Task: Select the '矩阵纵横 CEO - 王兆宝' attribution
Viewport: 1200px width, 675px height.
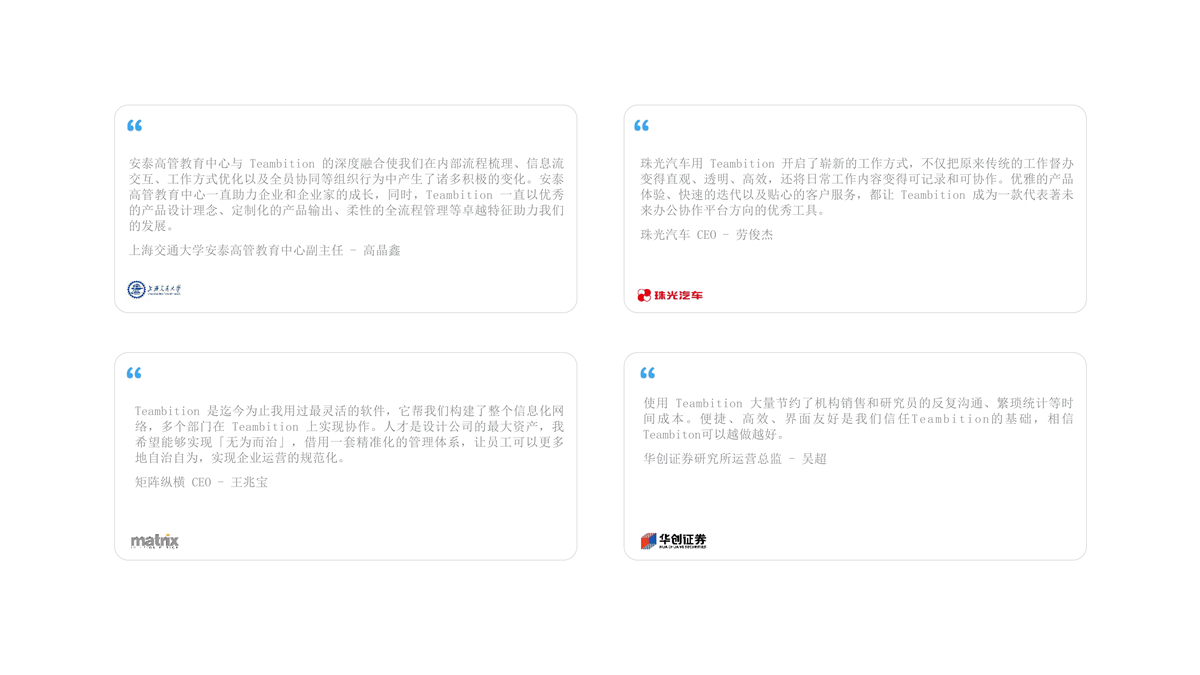Action: (202, 482)
